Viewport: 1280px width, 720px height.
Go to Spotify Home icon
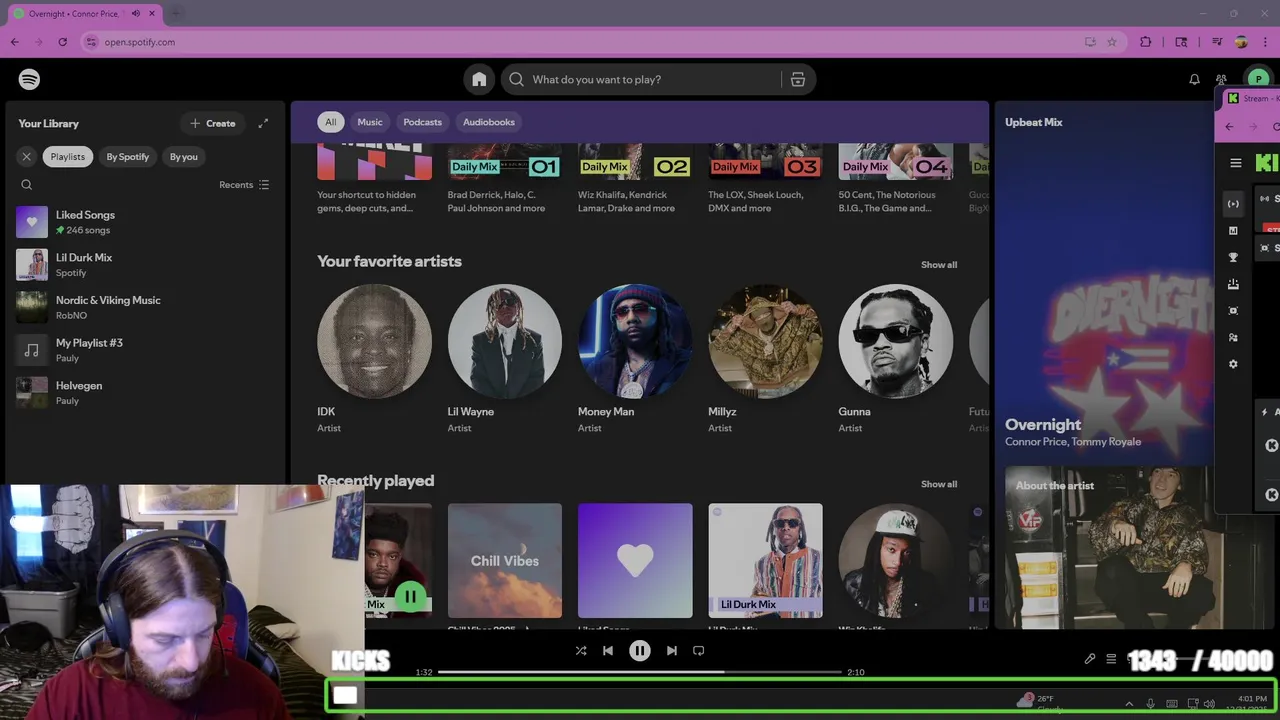[480, 79]
